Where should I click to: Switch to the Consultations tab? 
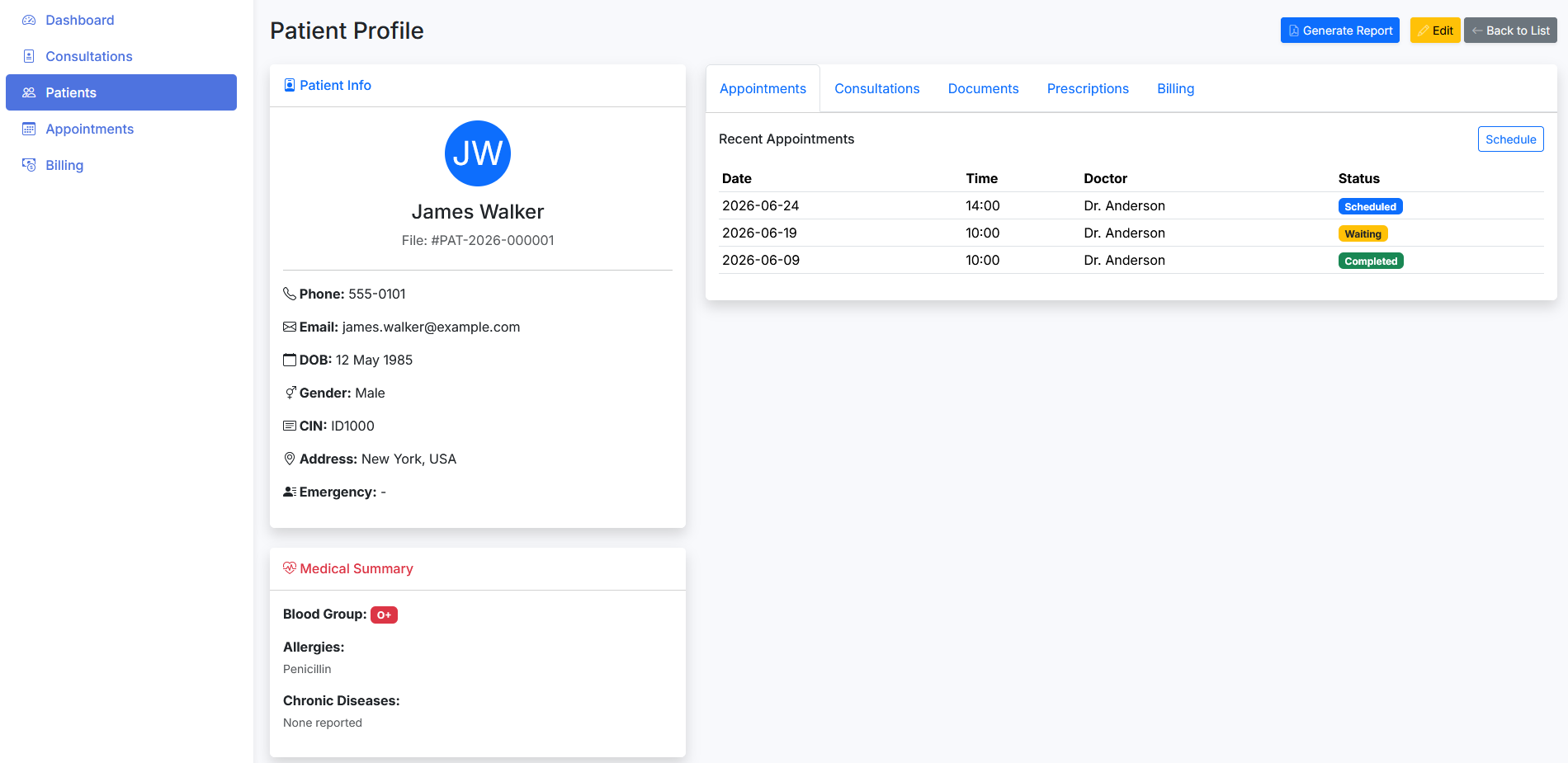coord(876,88)
